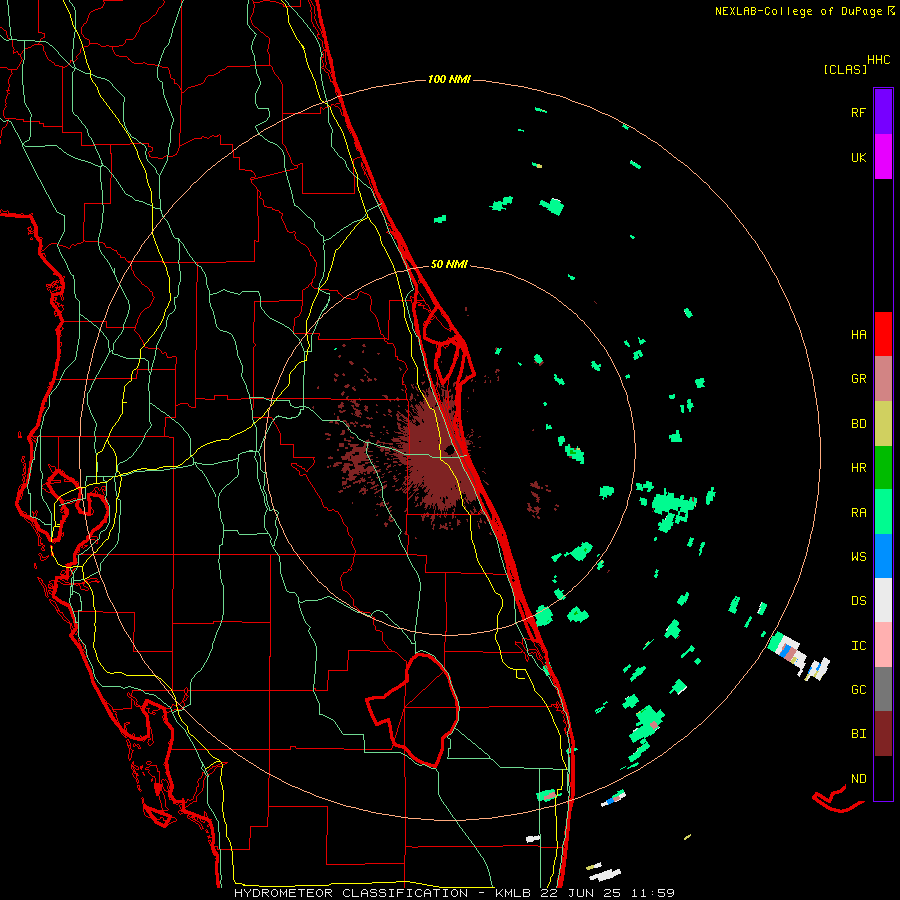Click the Hydrometeor Classification KMLB caption
900x900 pixels.
[454, 893]
